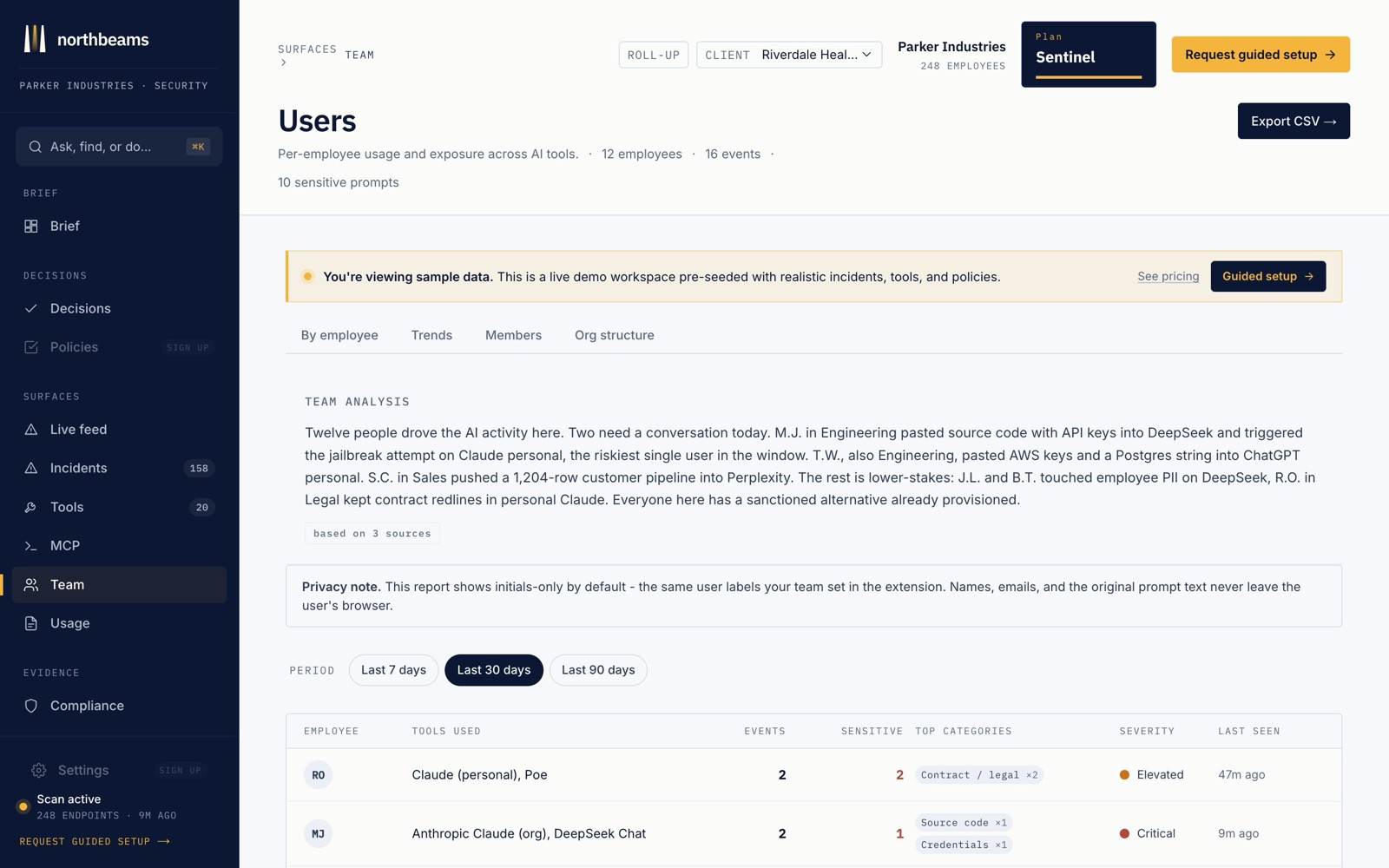Click the Usage document icon
This screenshot has height=868, width=1389.
pos(31,623)
